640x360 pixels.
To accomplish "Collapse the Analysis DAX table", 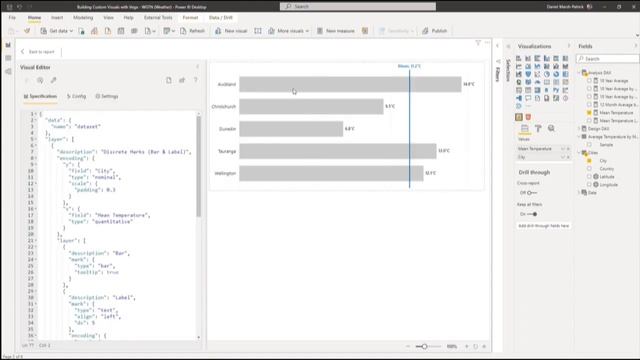I will [580, 73].
